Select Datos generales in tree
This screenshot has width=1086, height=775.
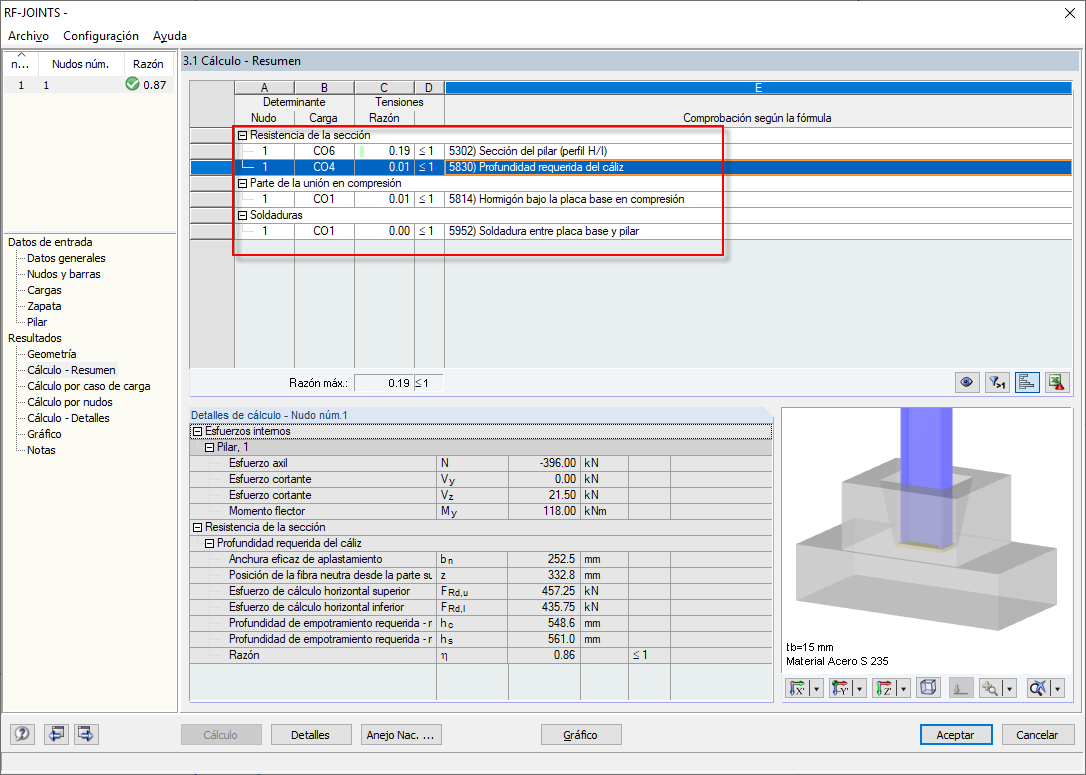tap(66, 258)
